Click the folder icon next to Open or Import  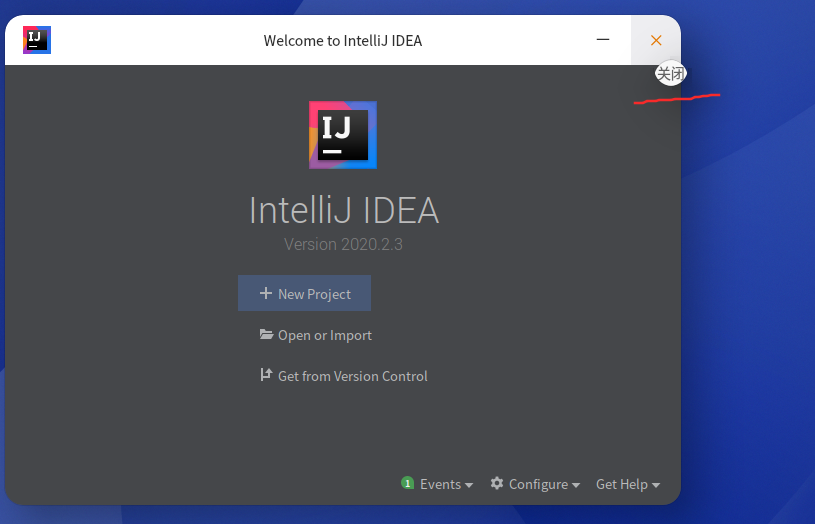click(266, 335)
